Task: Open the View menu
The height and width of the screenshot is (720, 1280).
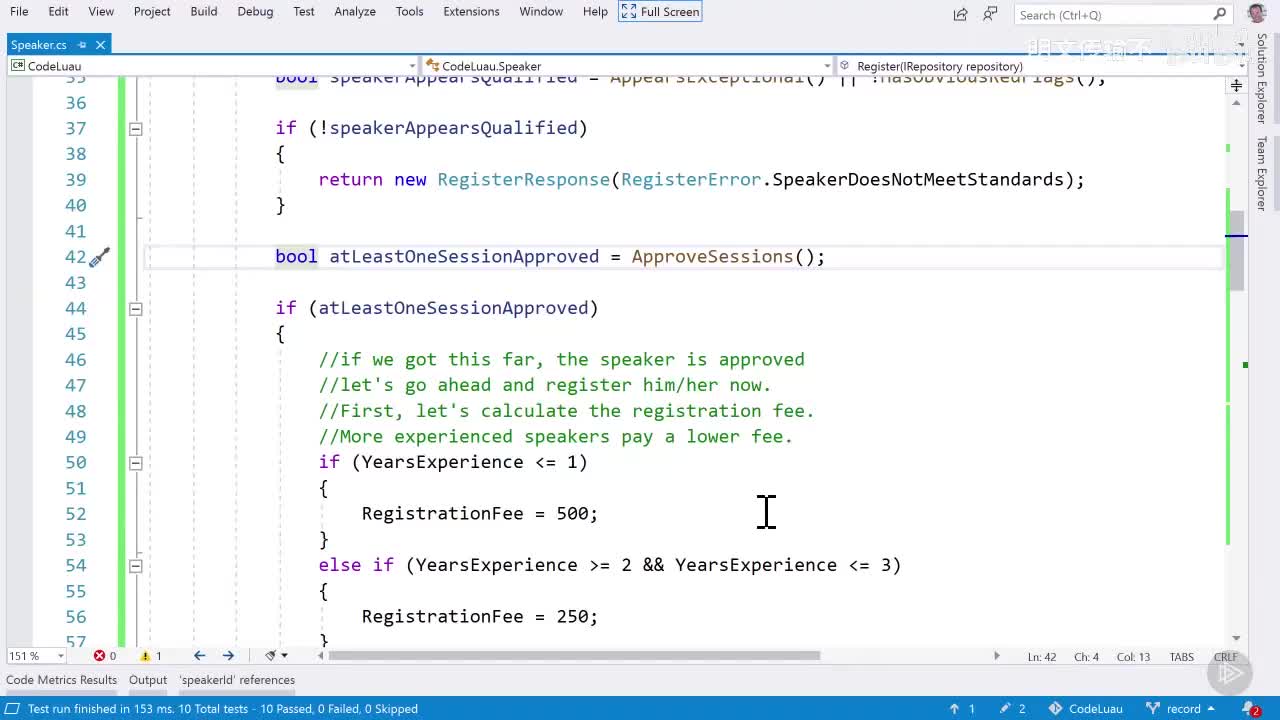Action: (101, 11)
